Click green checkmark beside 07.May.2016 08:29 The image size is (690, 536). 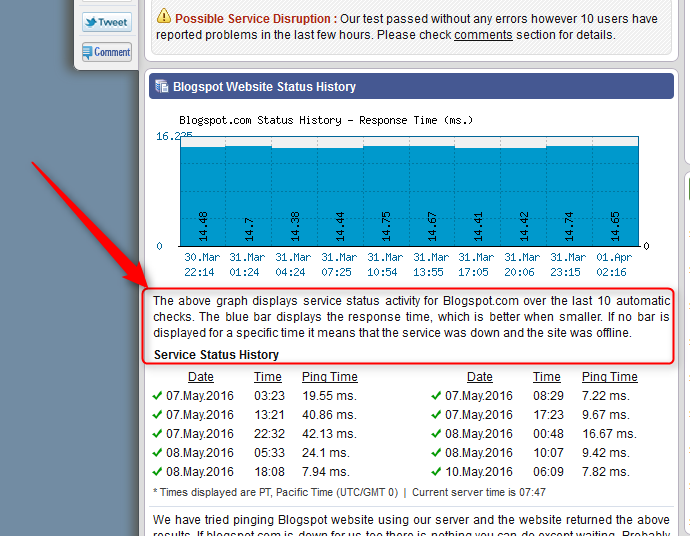click(436, 396)
